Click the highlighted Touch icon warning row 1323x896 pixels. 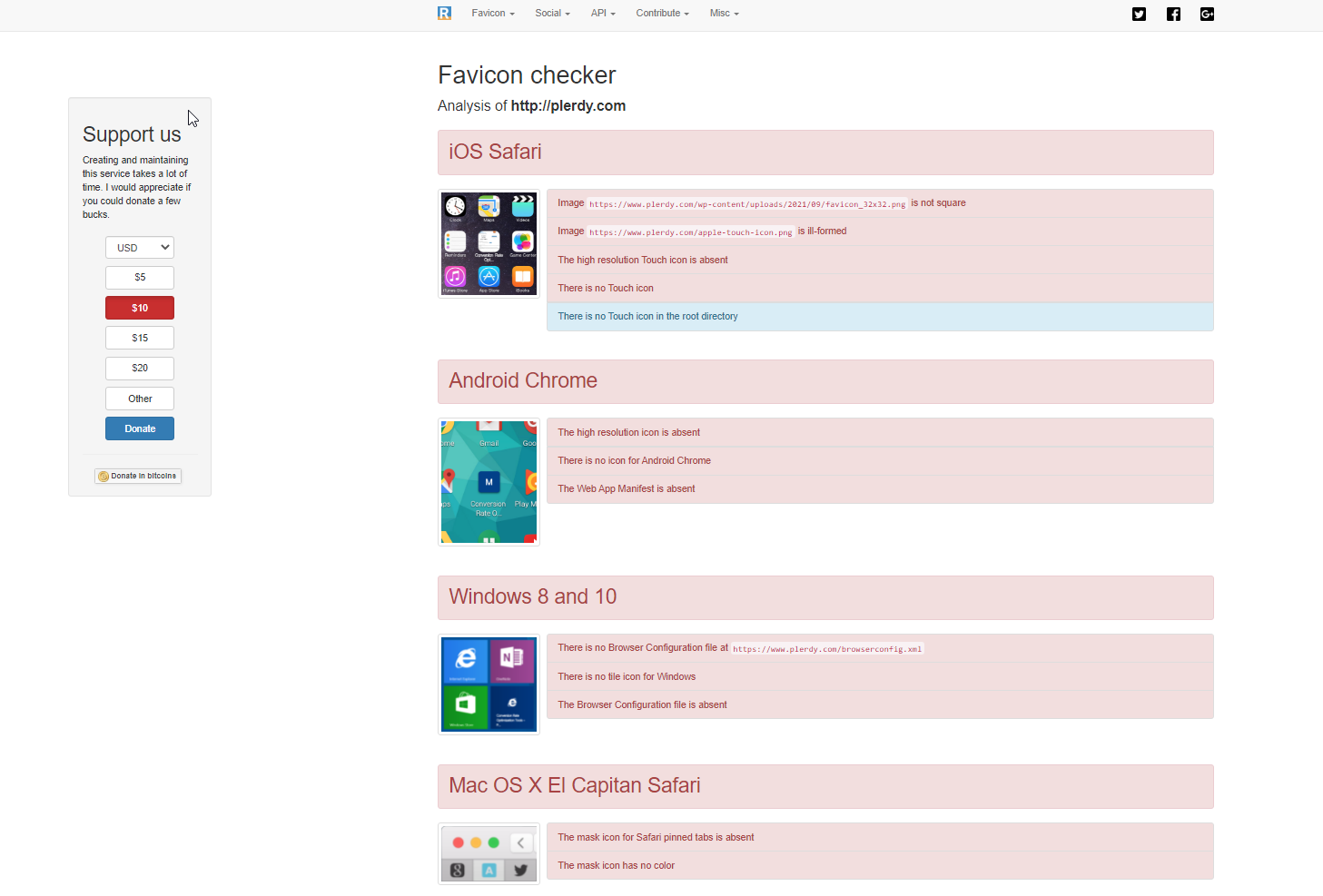point(879,316)
